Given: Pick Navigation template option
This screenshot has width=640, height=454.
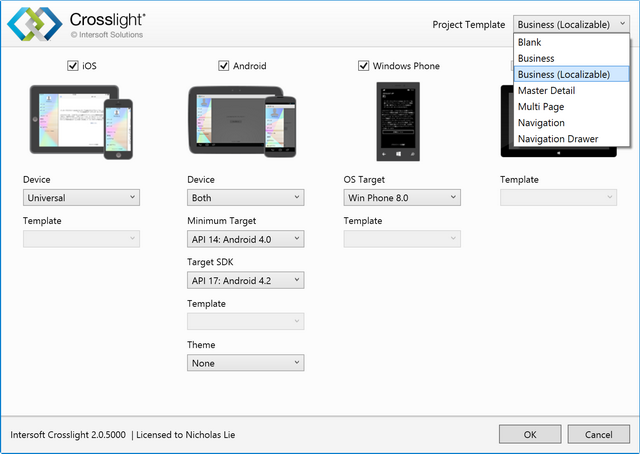Looking at the screenshot, I should point(571,122).
